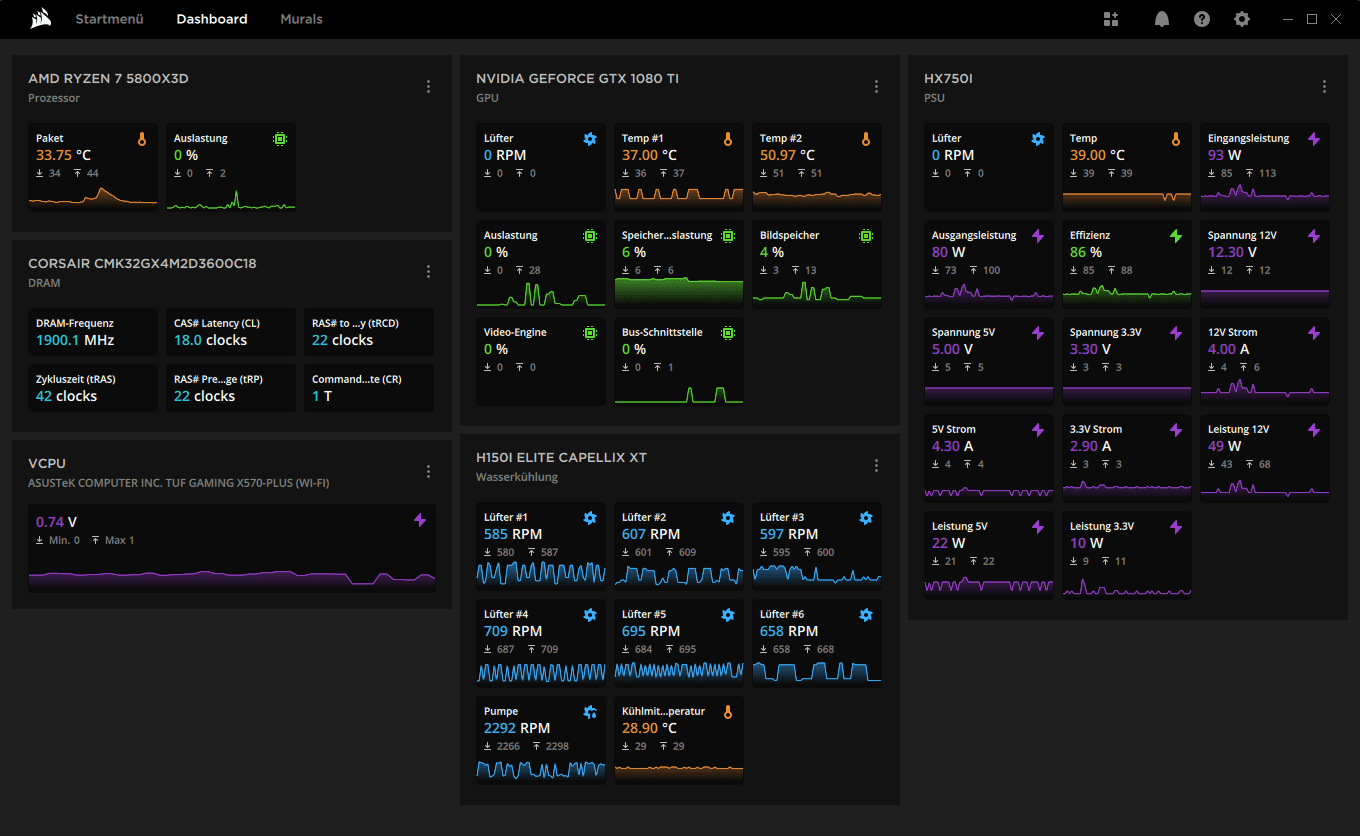
Task: Click the lightning icon on Ausgangsleistung tile
Action: (1038, 236)
